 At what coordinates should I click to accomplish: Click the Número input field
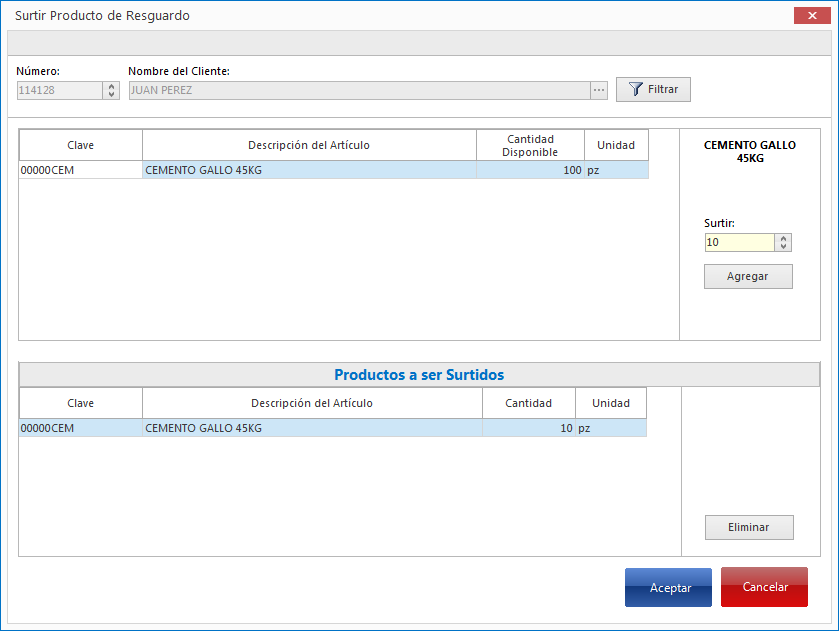click(x=59, y=90)
